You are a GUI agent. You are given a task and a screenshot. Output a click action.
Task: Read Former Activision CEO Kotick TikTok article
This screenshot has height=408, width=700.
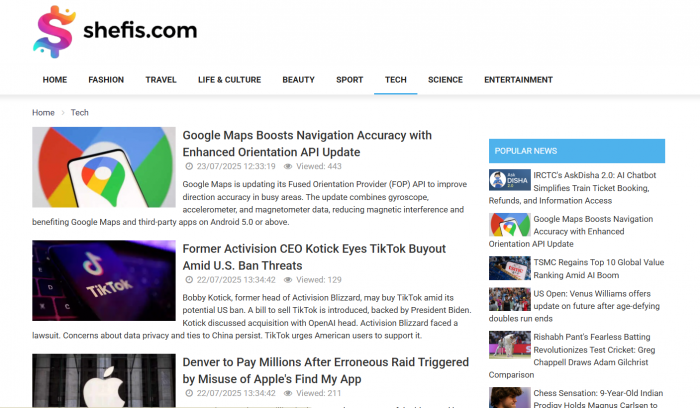(x=314, y=256)
